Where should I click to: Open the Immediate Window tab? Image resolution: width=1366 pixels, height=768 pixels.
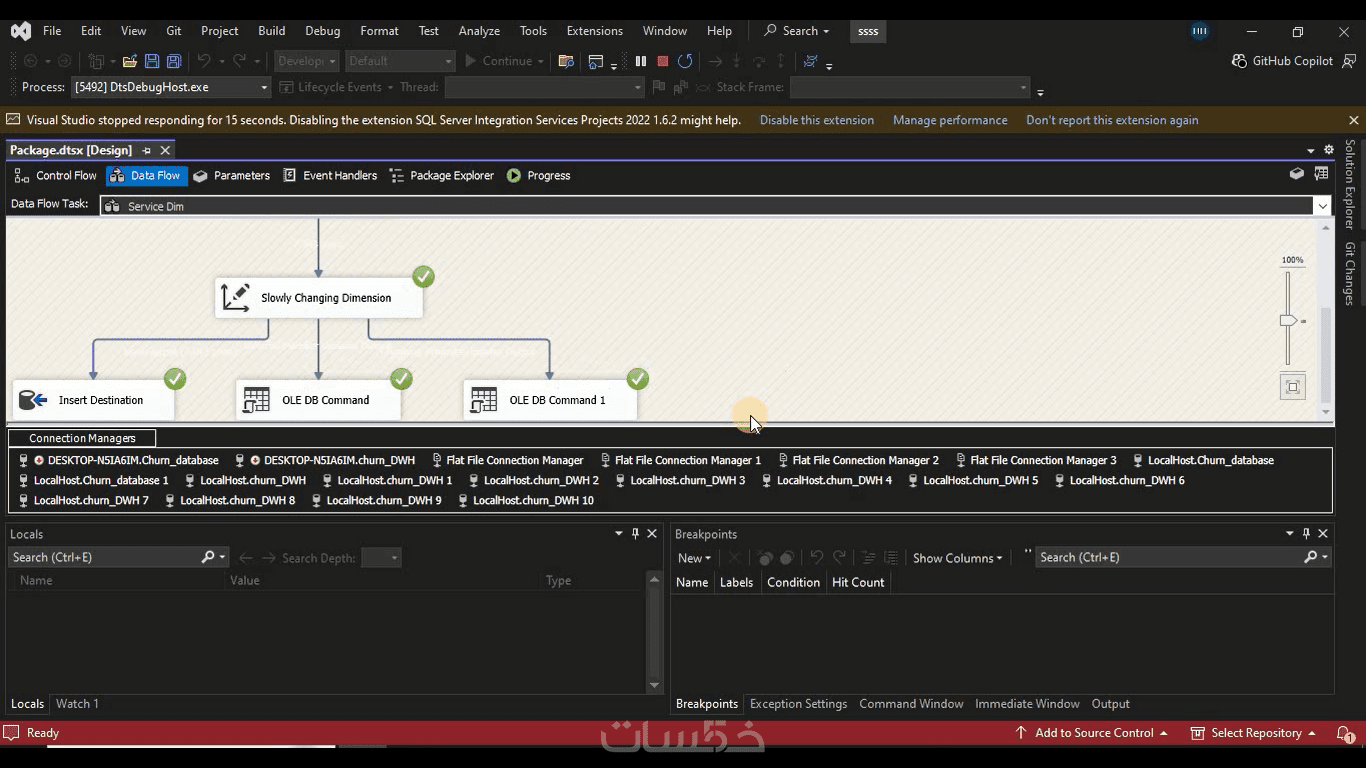[x=1027, y=704]
